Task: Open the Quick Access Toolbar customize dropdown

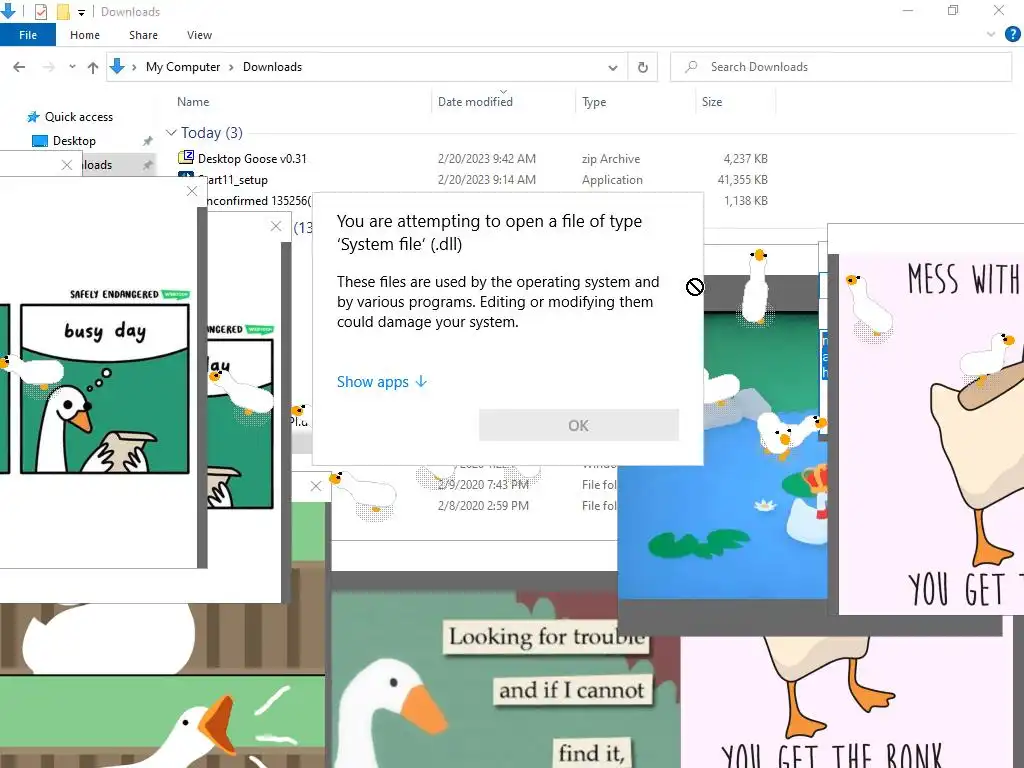Action: coord(81,12)
